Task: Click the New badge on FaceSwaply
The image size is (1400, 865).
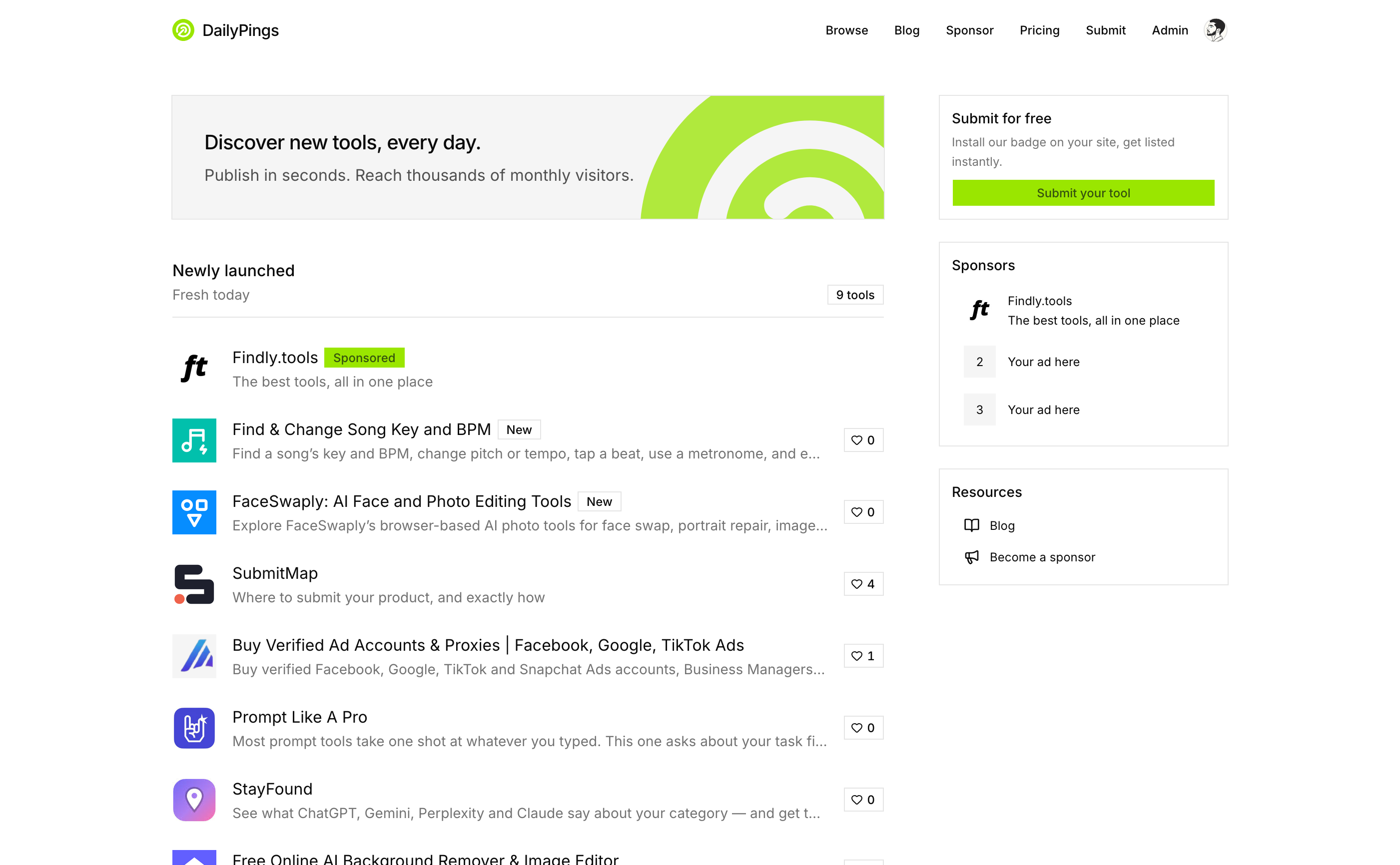Action: tap(599, 502)
